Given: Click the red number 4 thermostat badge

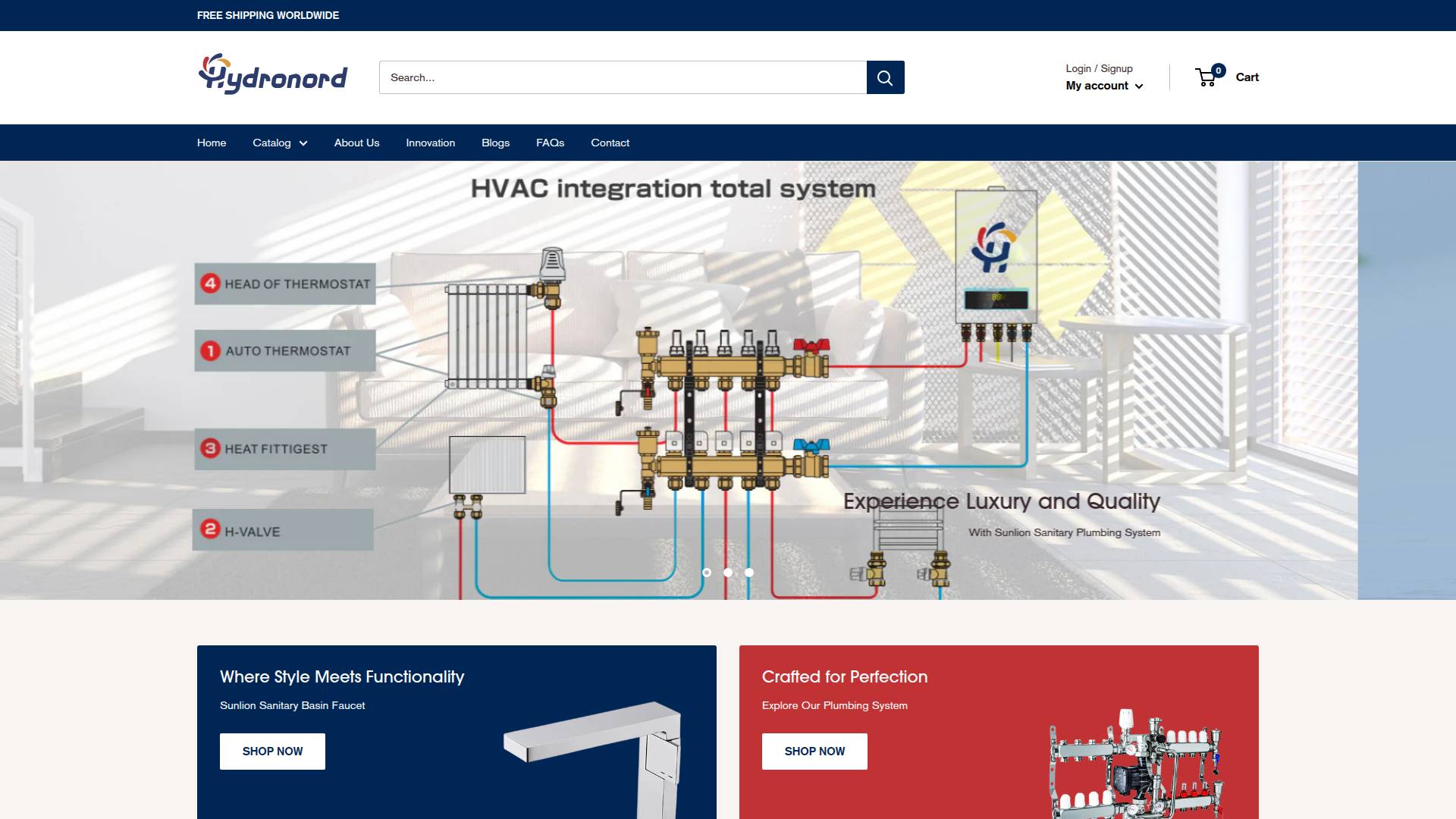Looking at the screenshot, I should [210, 284].
